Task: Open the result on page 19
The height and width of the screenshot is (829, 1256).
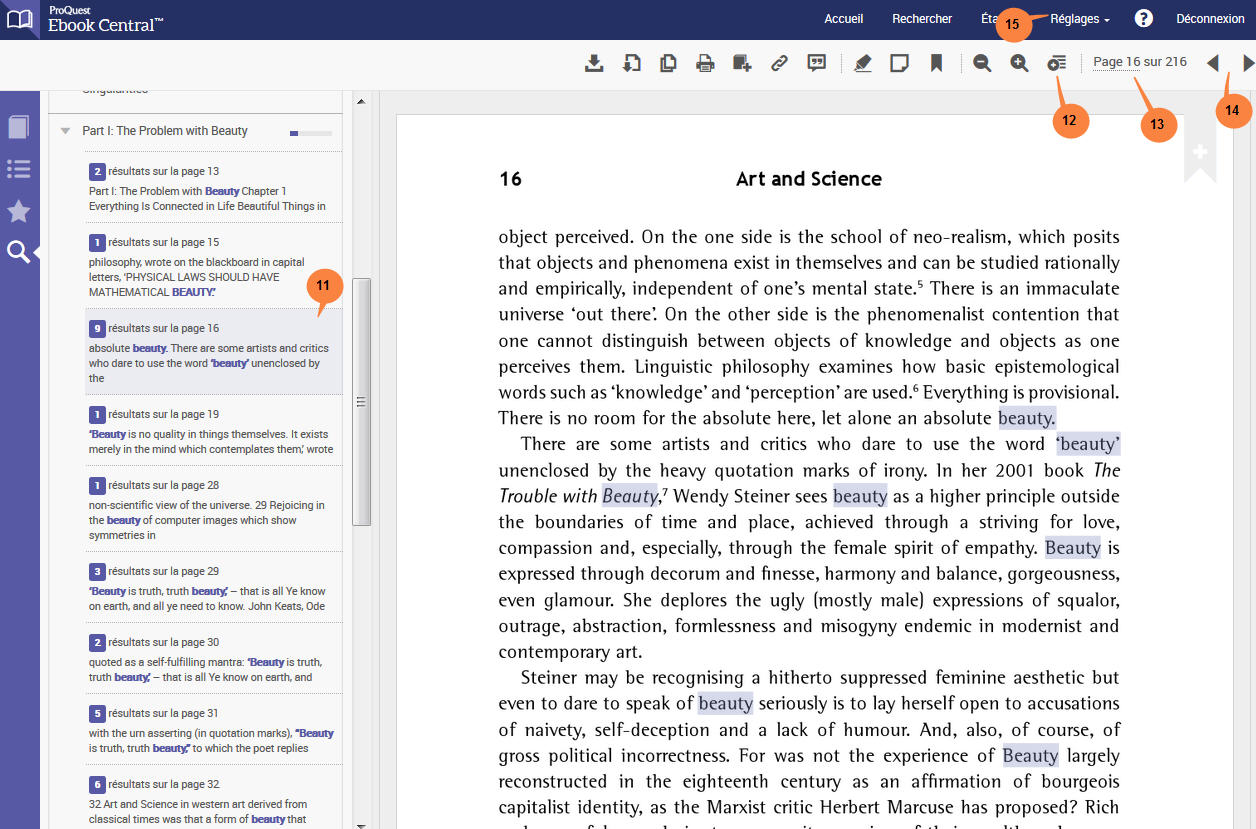Action: 214,431
